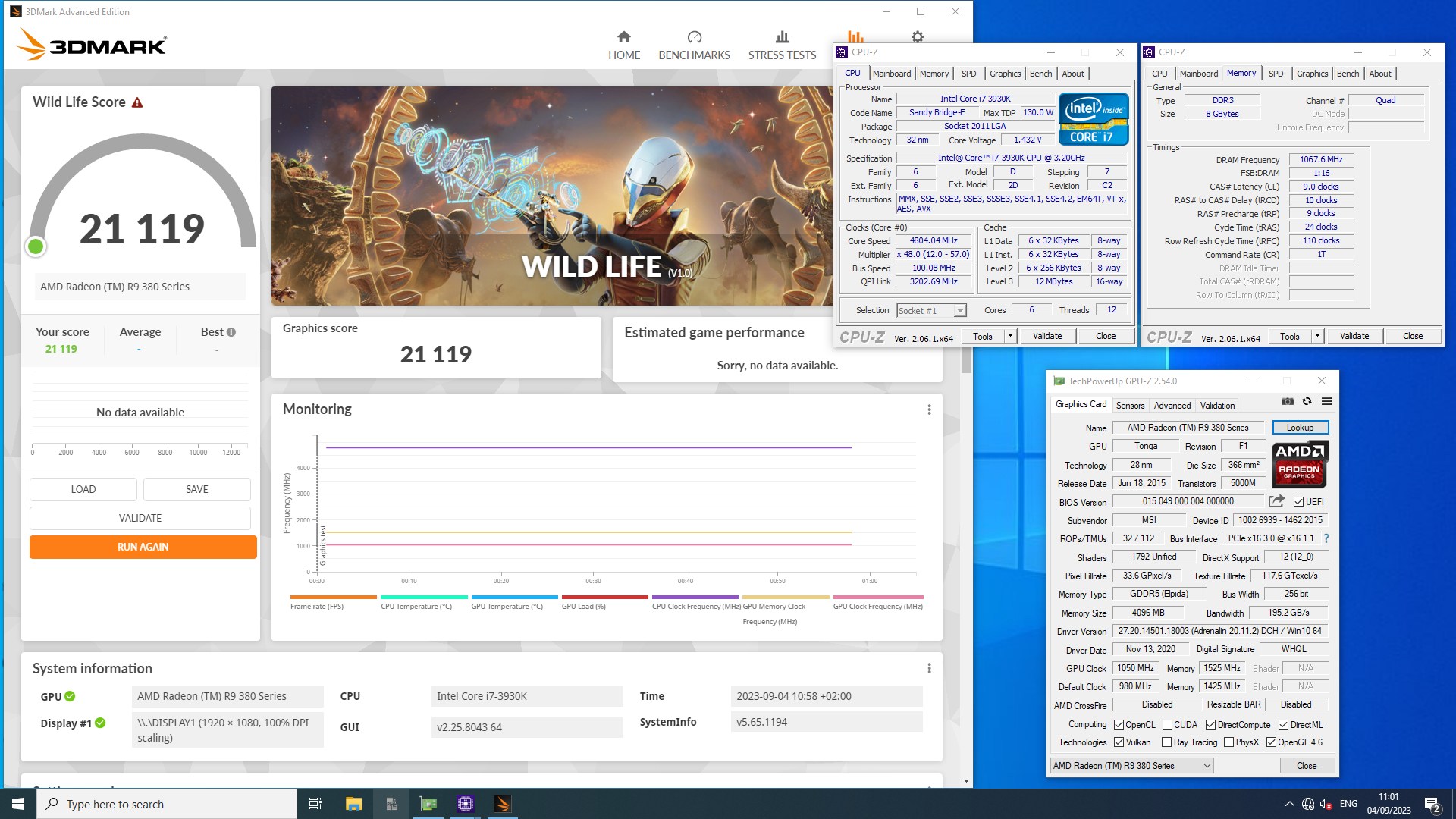This screenshot has height=819, width=1456.
Task: Switch to 3DMark via its taskbar icon
Action: (503, 804)
